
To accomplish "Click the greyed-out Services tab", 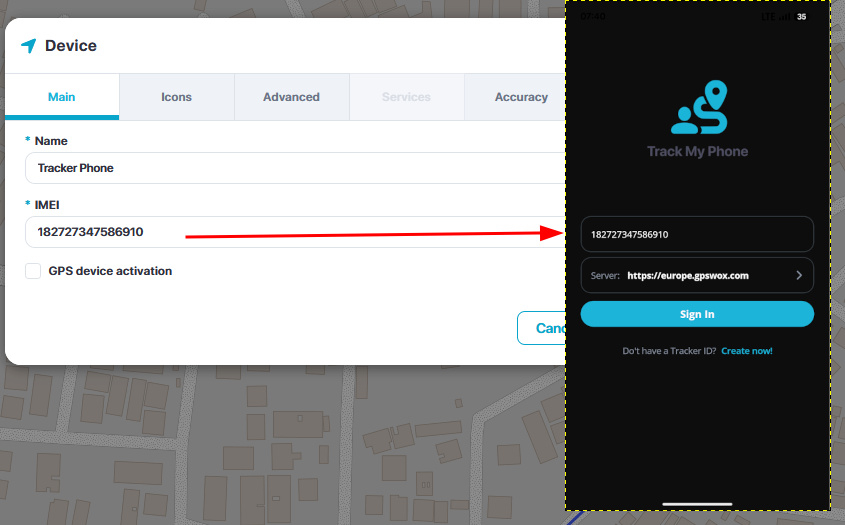I will [406, 97].
